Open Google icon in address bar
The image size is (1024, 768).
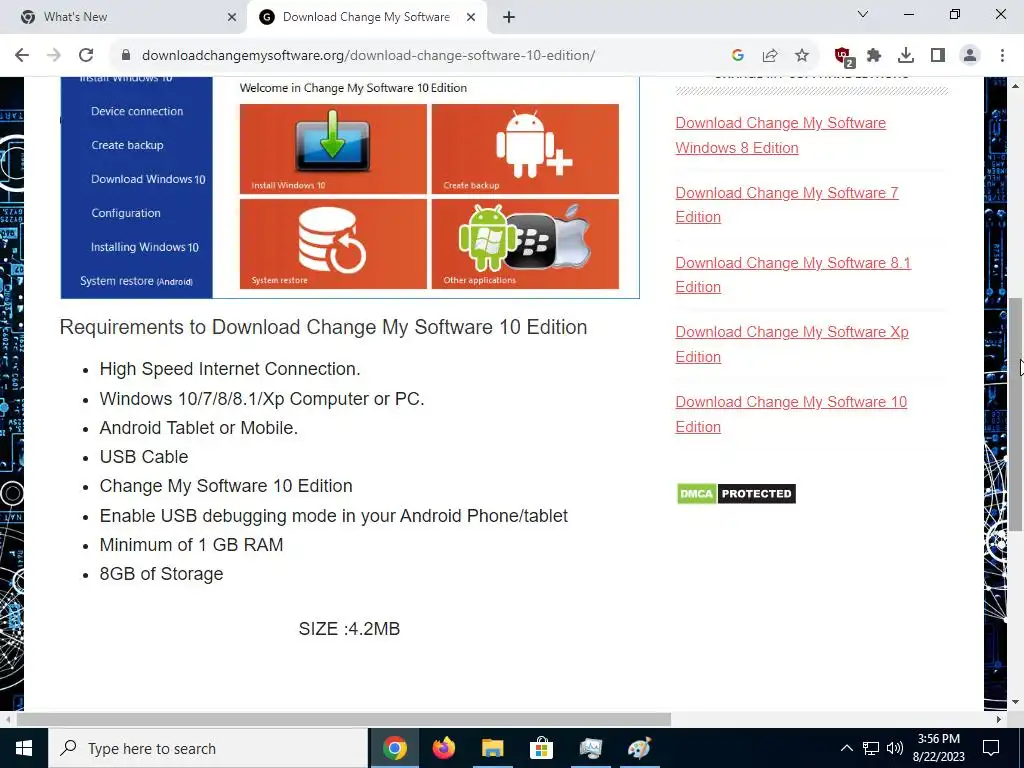pos(738,56)
